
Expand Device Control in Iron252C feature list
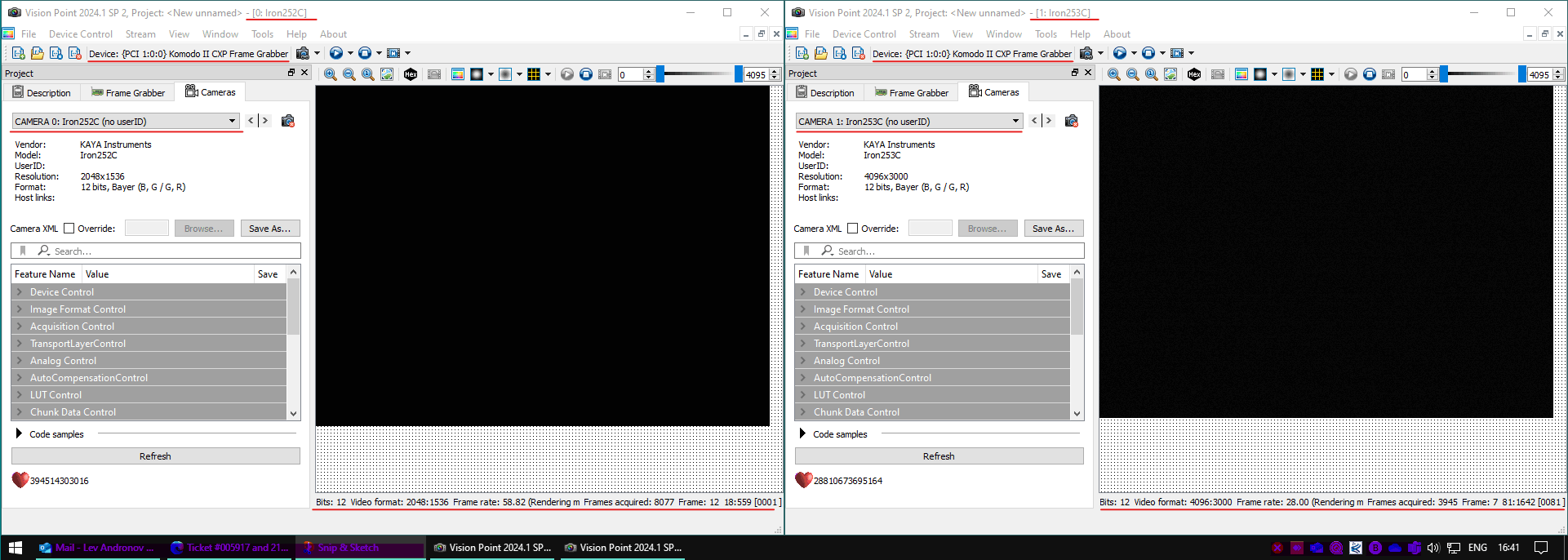(x=20, y=291)
